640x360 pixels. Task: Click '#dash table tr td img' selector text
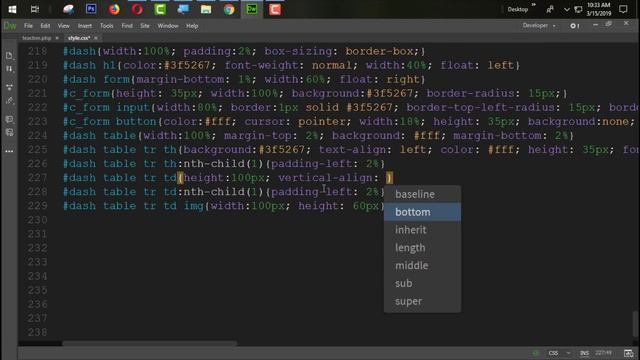click(x=133, y=206)
